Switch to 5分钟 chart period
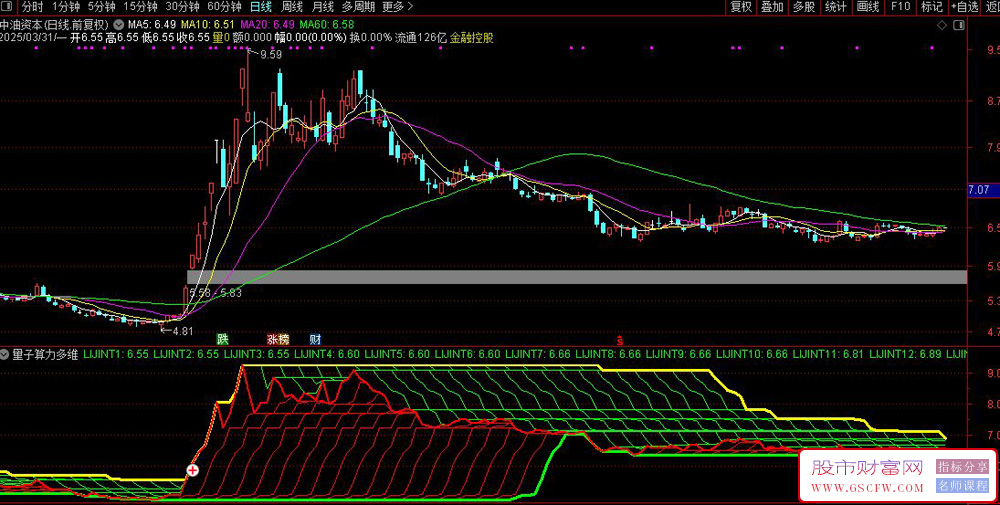1000x505 pixels. [x=101, y=7]
